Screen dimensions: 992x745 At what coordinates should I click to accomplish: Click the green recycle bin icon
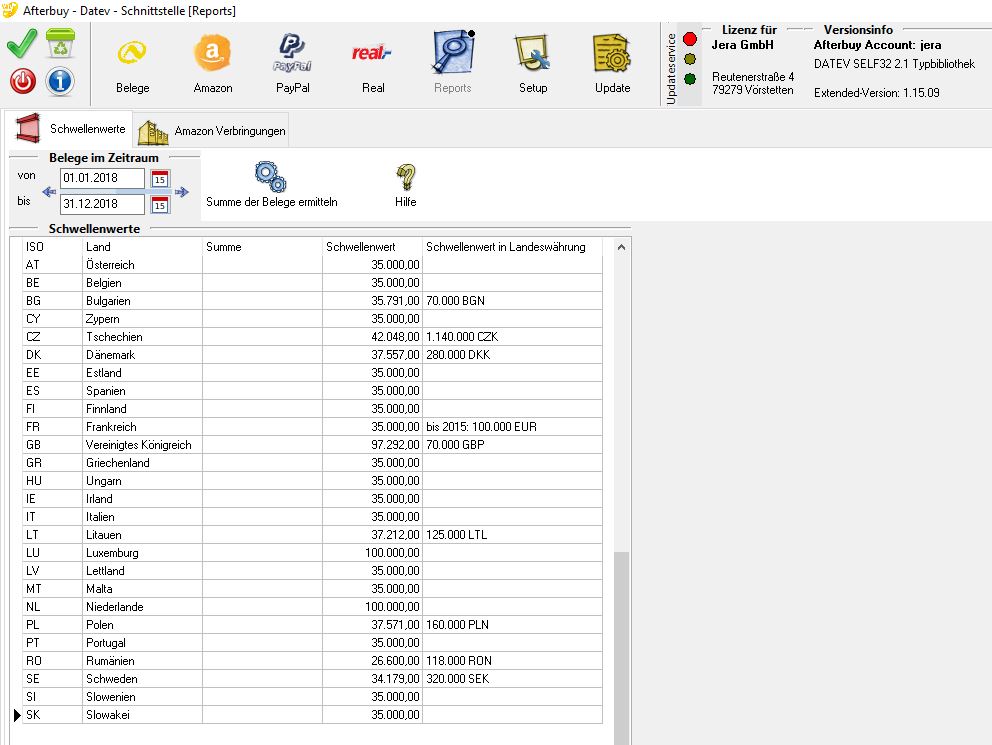(60, 45)
